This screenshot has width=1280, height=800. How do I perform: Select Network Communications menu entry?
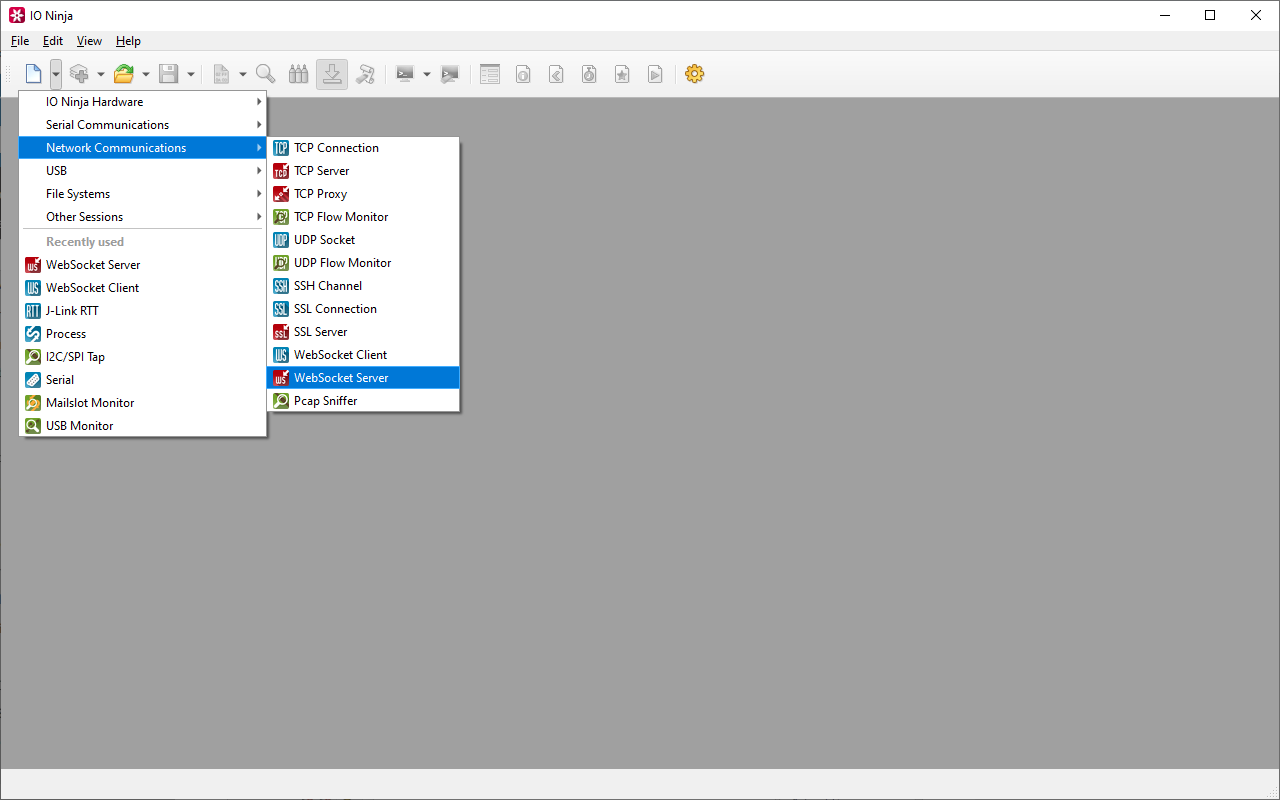coord(143,148)
